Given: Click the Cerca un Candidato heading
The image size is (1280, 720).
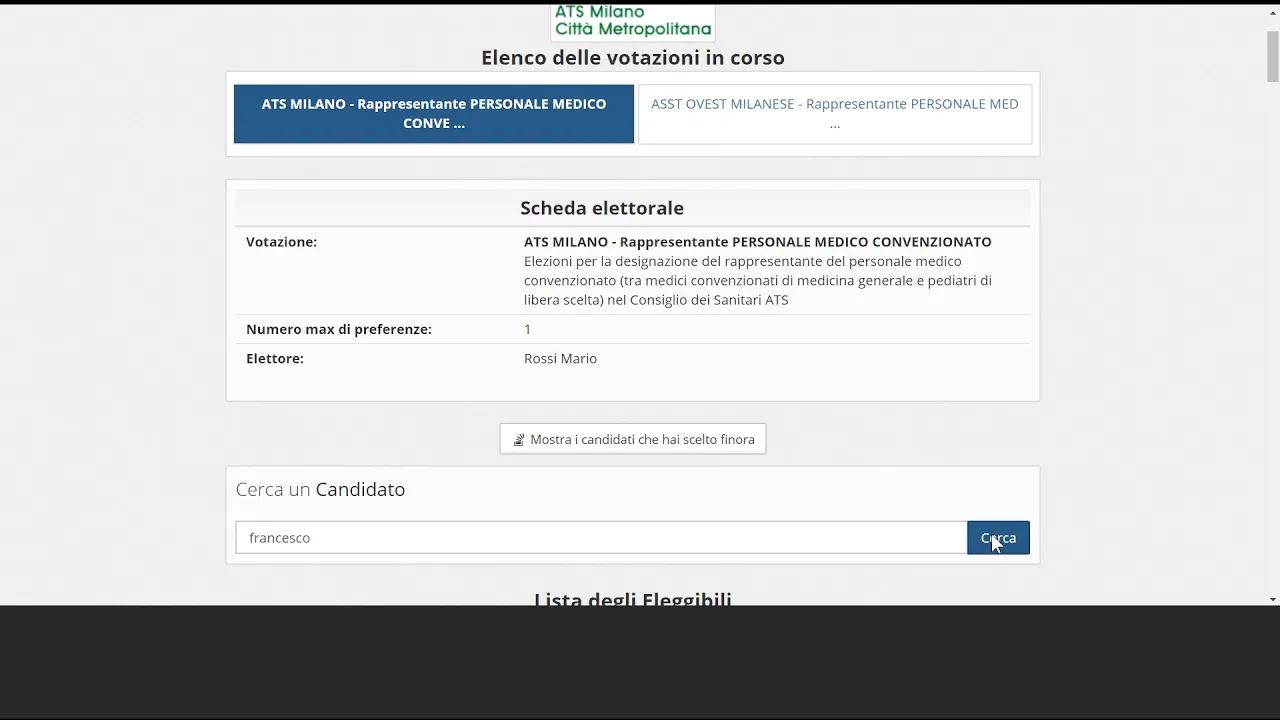Looking at the screenshot, I should (320, 489).
